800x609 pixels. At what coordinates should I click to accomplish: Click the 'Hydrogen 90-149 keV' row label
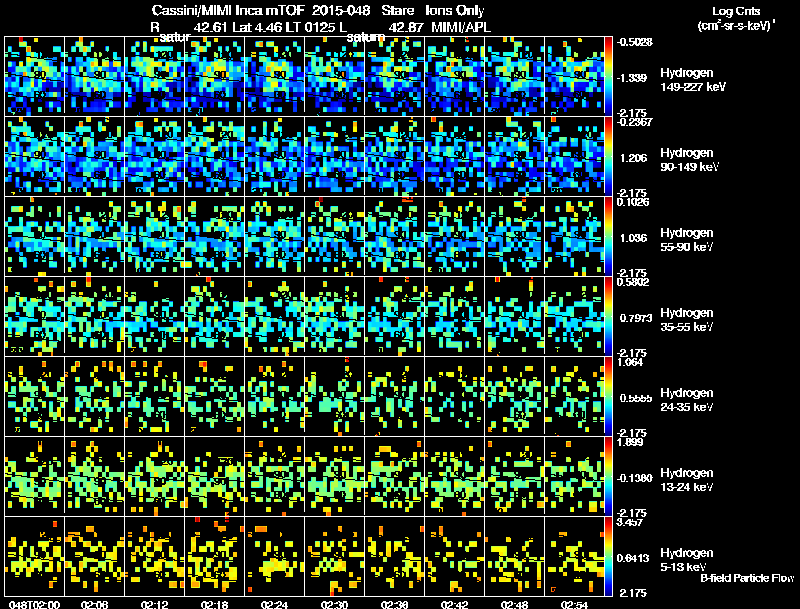click(689, 160)
